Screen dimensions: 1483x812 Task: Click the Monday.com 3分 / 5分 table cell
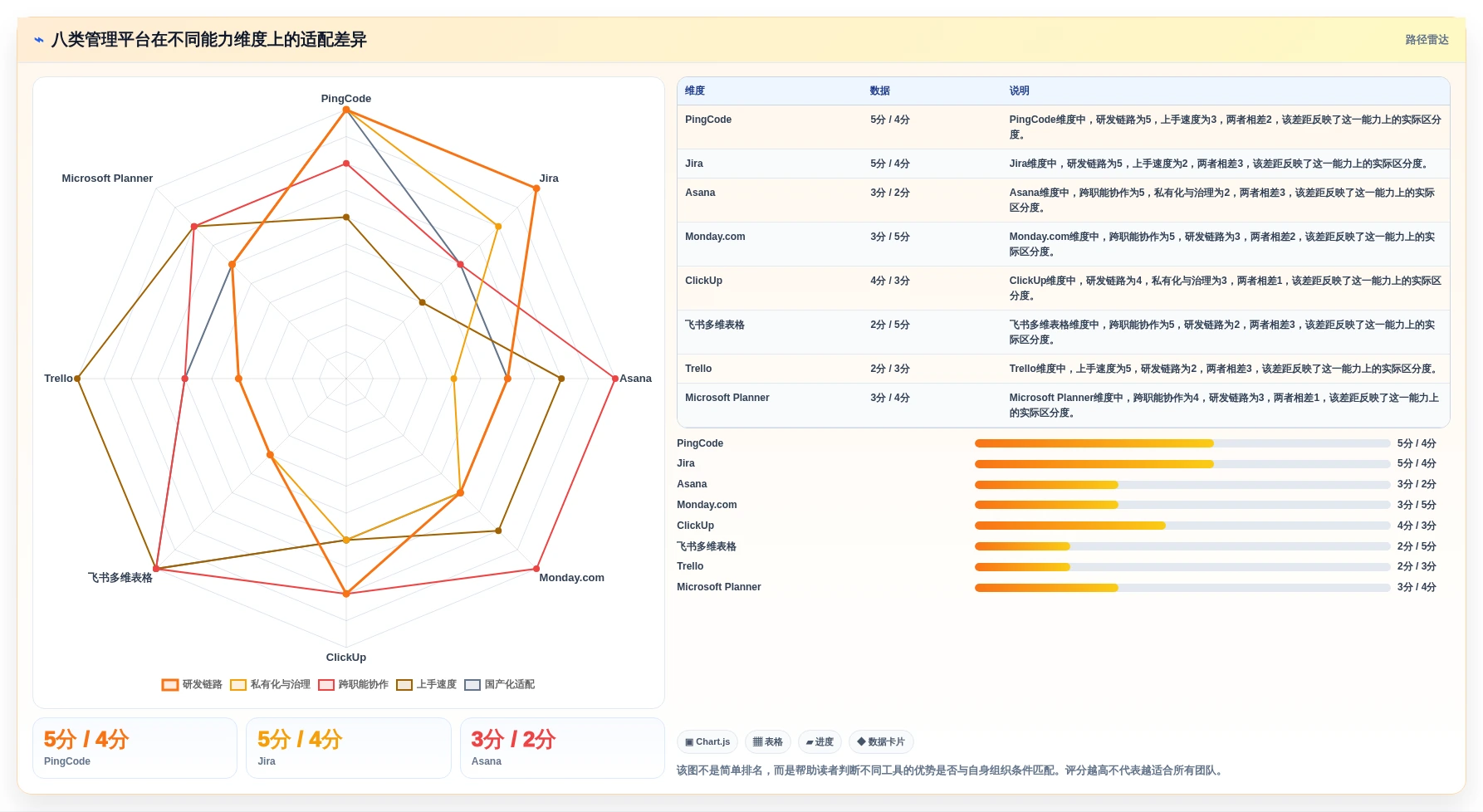point(890,237)
